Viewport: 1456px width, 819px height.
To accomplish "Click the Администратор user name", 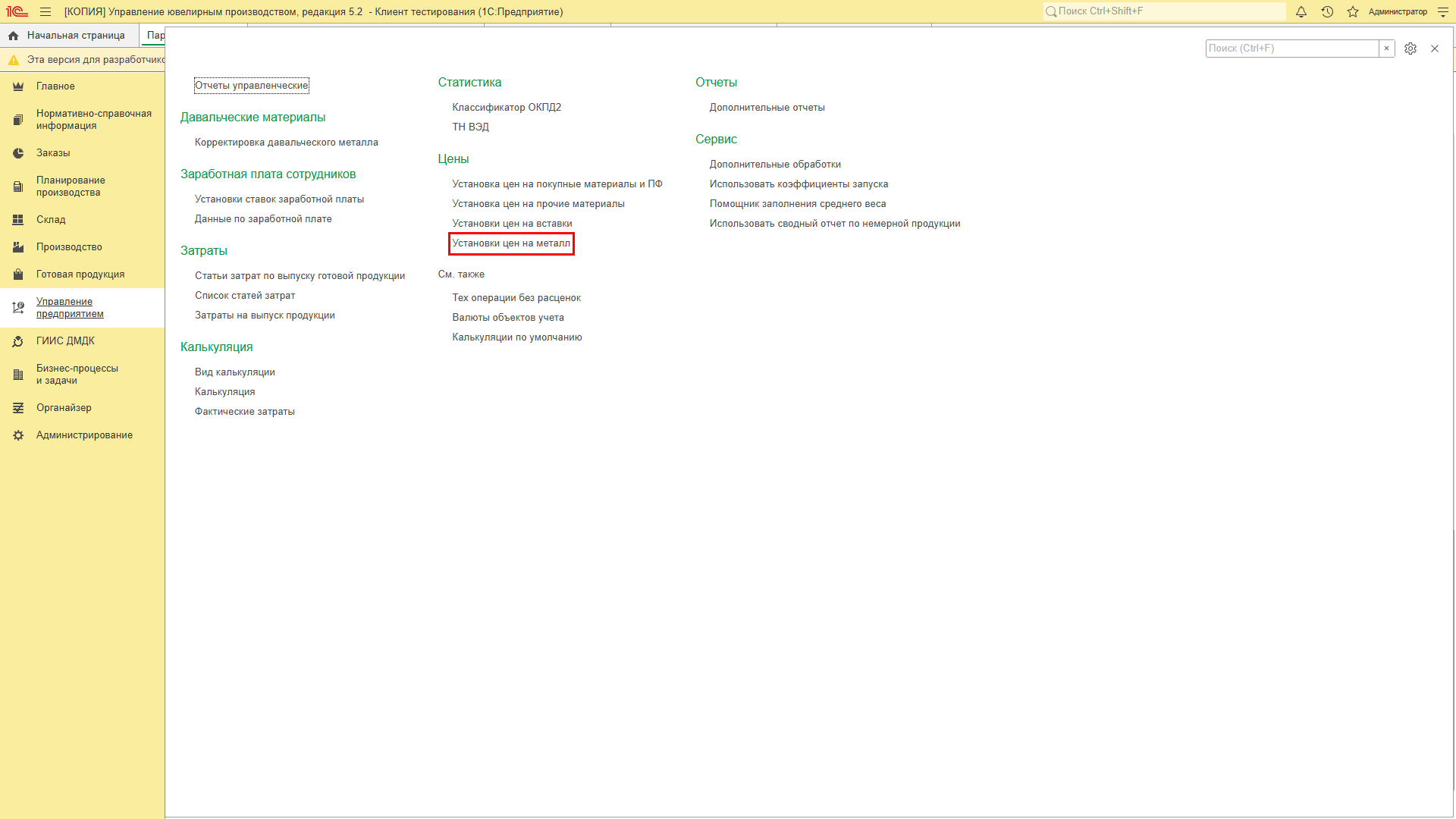I will [x=1398, y=12].
